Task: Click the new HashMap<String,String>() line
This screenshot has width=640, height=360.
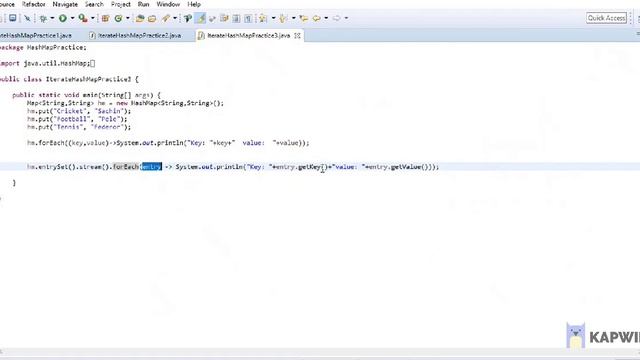Action: click(x=125, y=103)
